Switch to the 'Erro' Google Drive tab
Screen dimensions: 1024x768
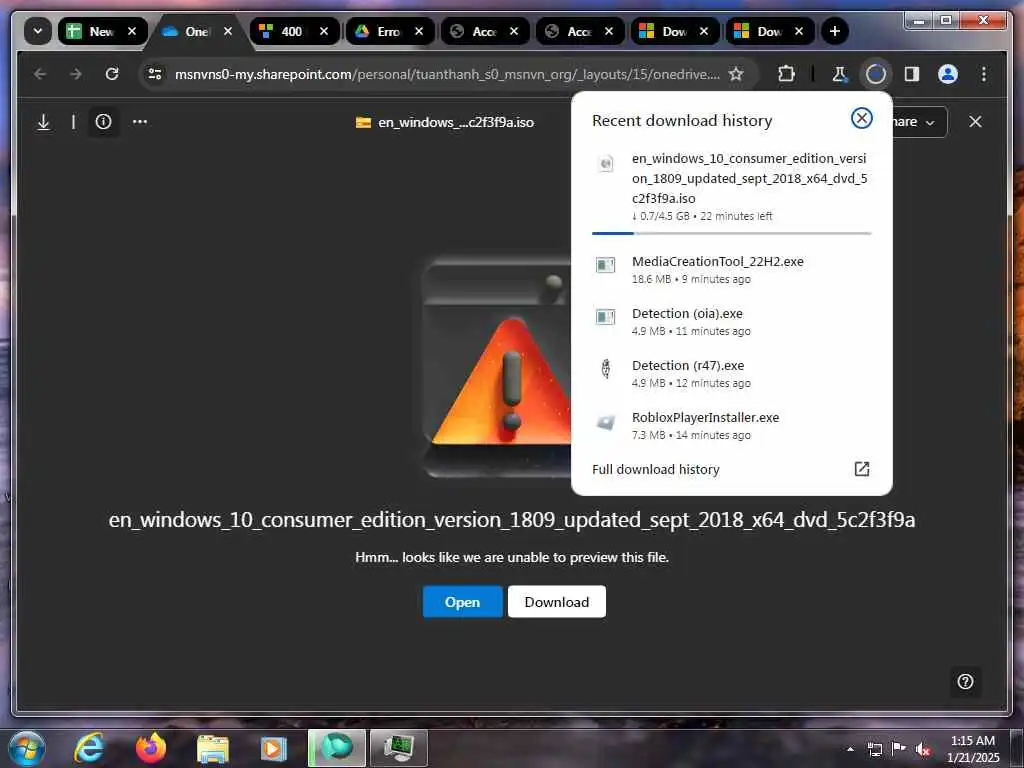(x=389, y=31)
